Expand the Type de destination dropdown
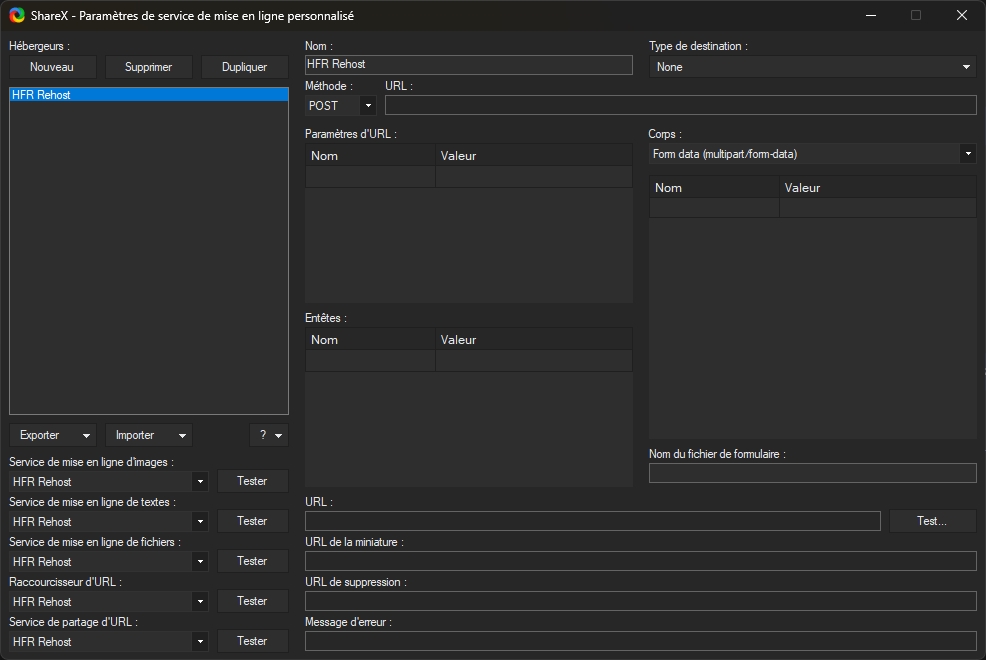 click(812, 67)
